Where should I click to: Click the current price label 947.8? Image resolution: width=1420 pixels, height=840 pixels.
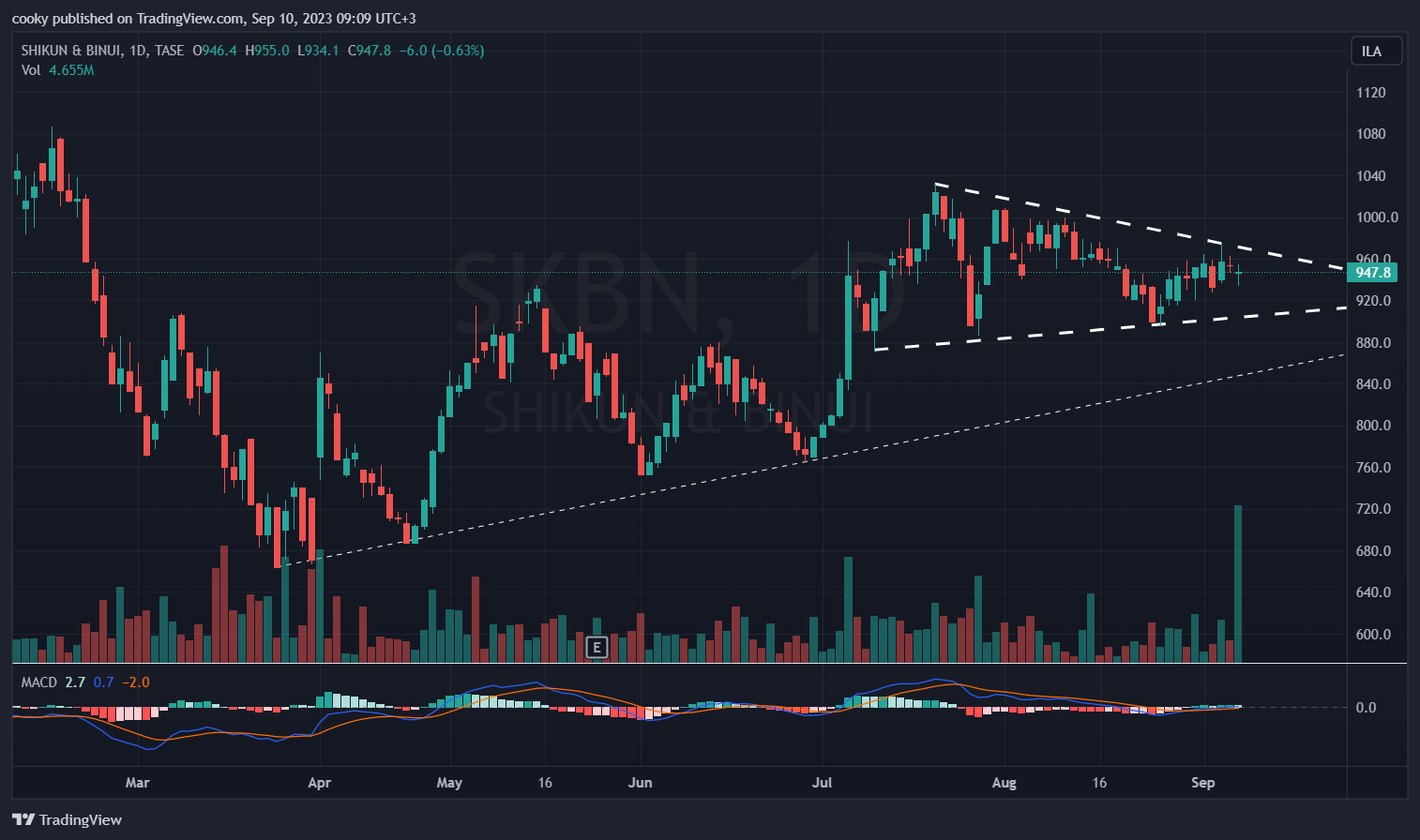(x=1372, y=273)
